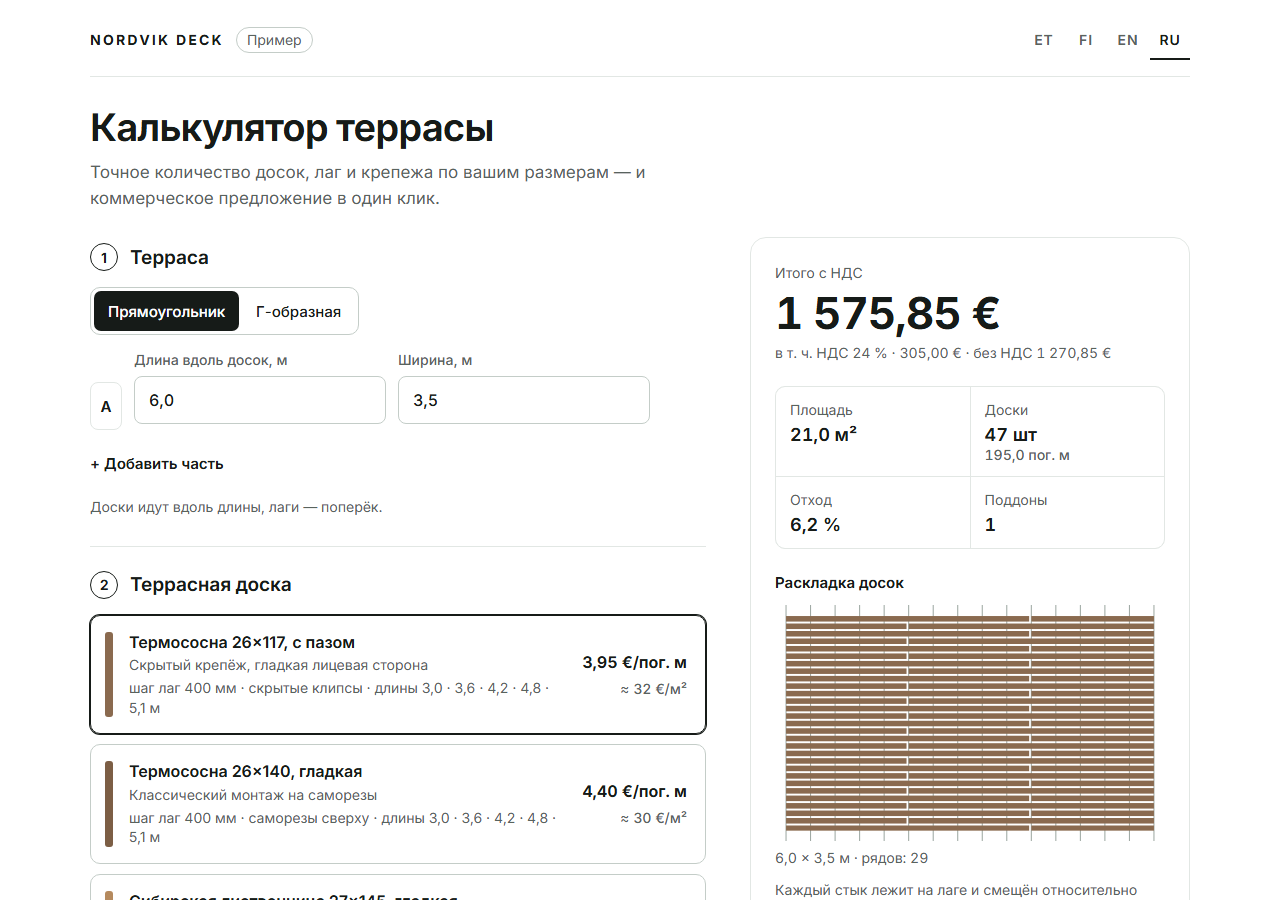This screenshot has width=1280, height=900.
Task: Click the Итого с НДС label
Action: 819,273
